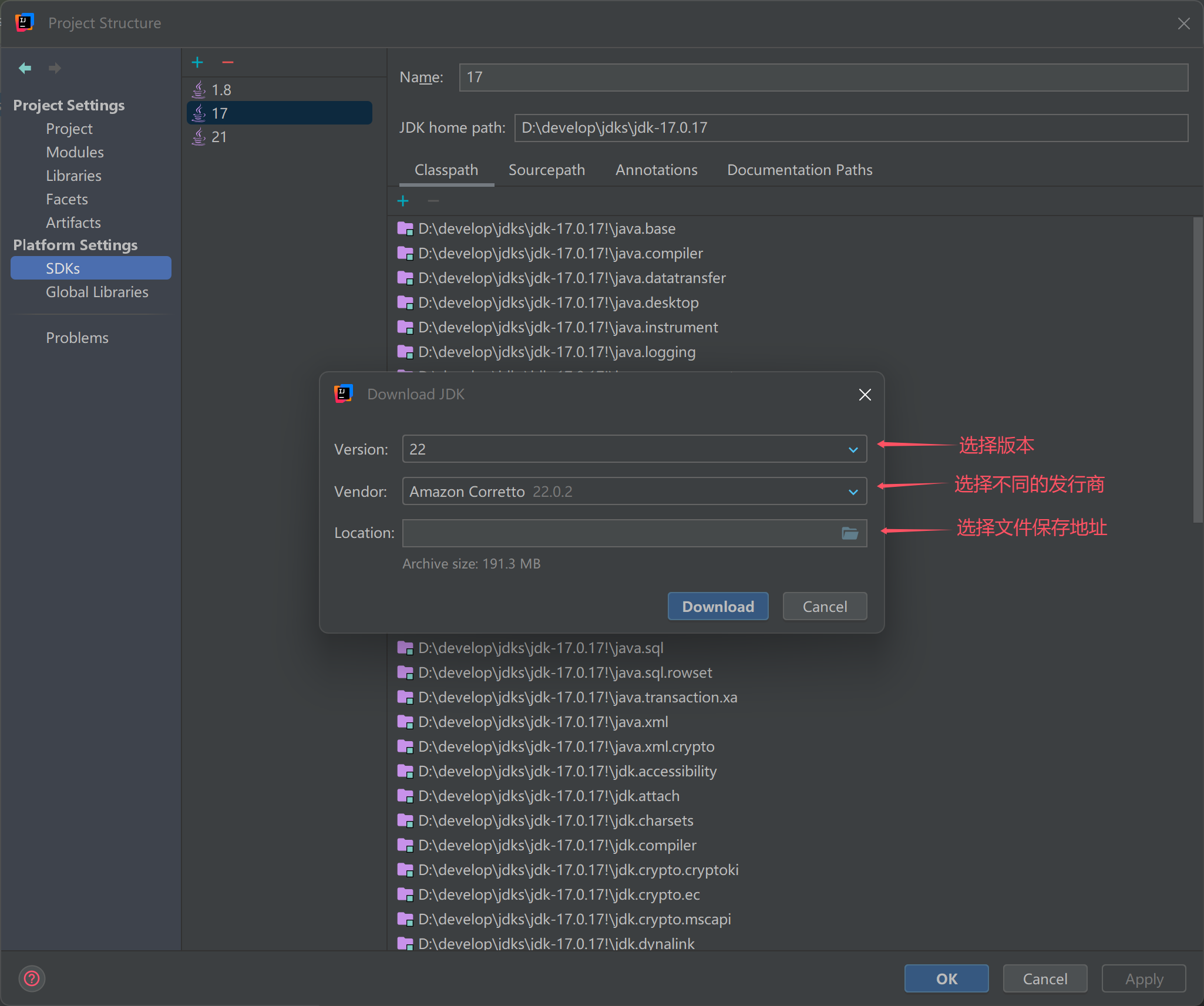
Task: Open the Documentation Paths tab
Action: coord(799,170)
